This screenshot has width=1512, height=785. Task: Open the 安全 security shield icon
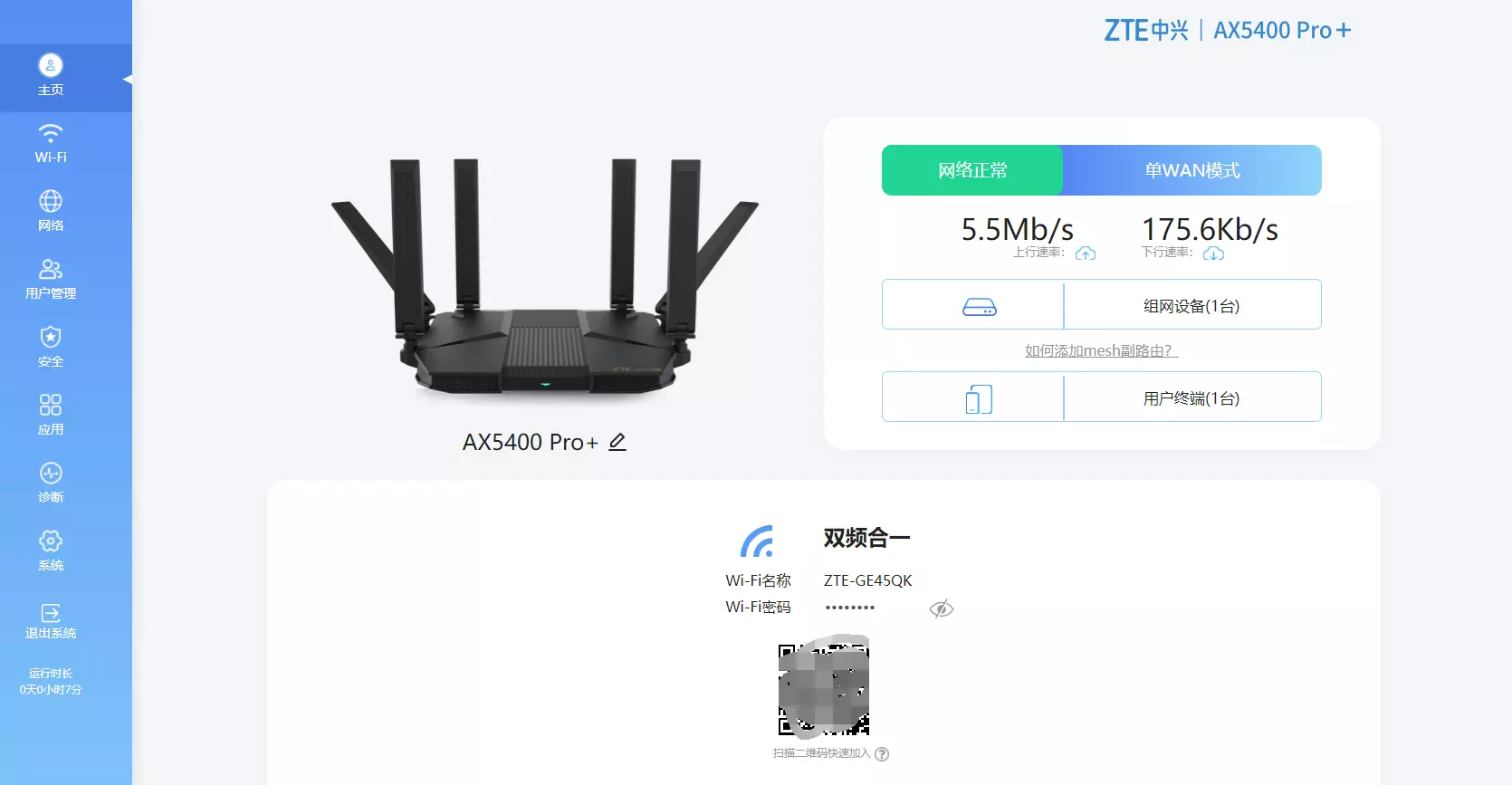51,337
